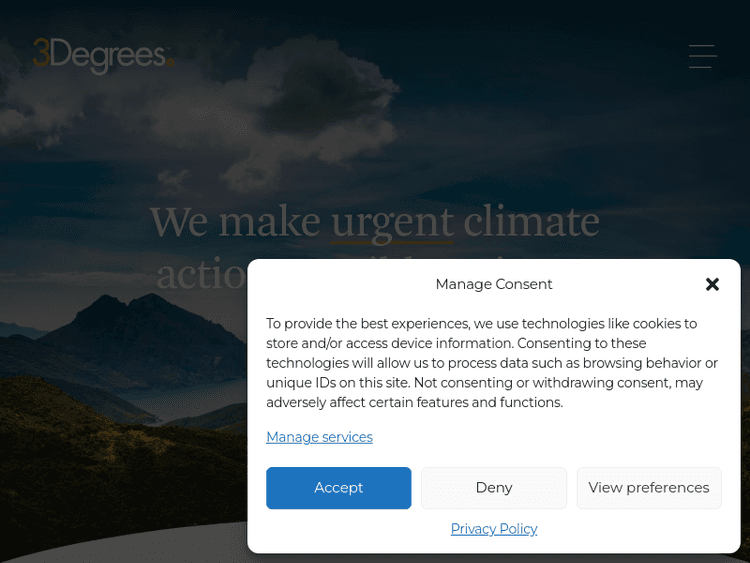The width and height of the screenshot is (750, 563).
Task: Close the Manage Consent dialog
Action: [712, 284]
